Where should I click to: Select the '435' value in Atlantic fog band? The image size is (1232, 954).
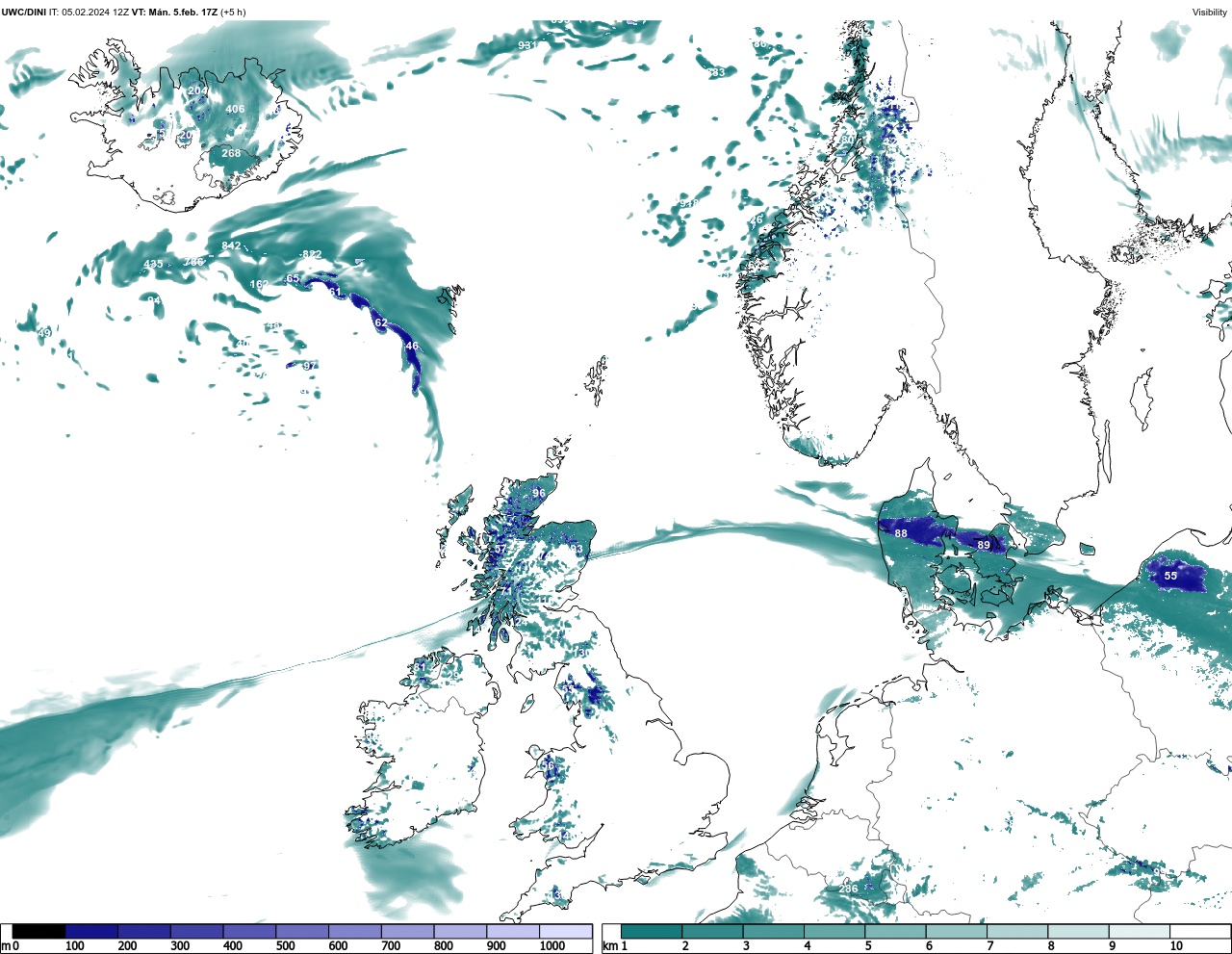[x=153, y=264]
